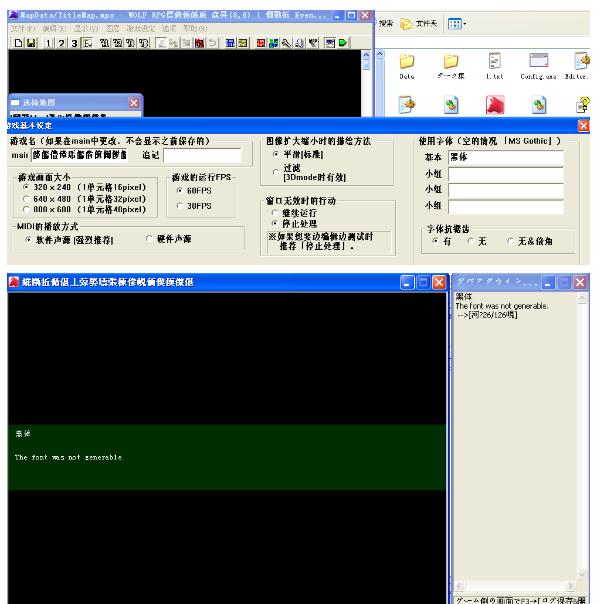
Task: Select Config.exe in Explorer
Action: (539, 66)
